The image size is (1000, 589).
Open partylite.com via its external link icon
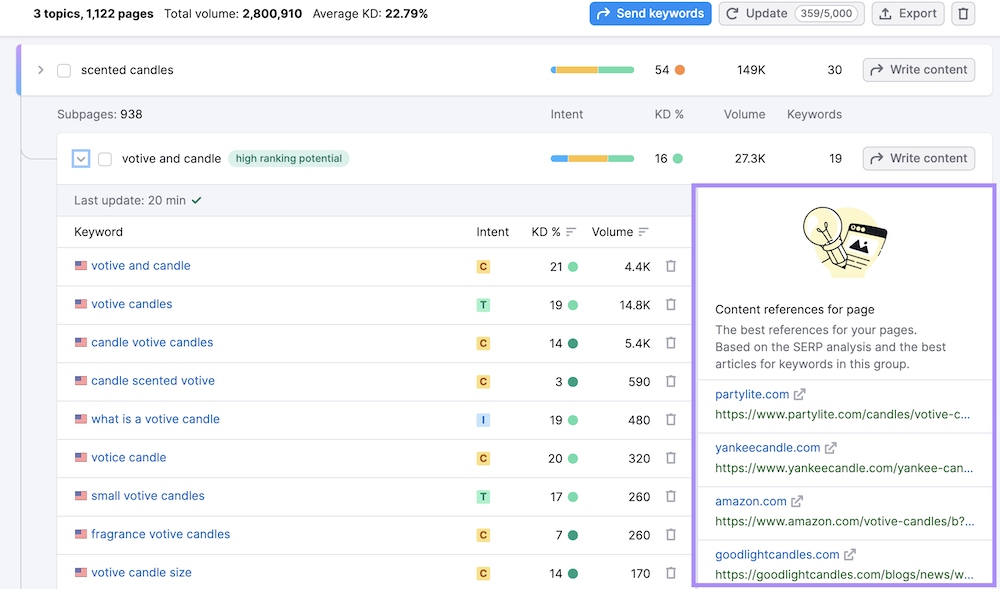800,393
